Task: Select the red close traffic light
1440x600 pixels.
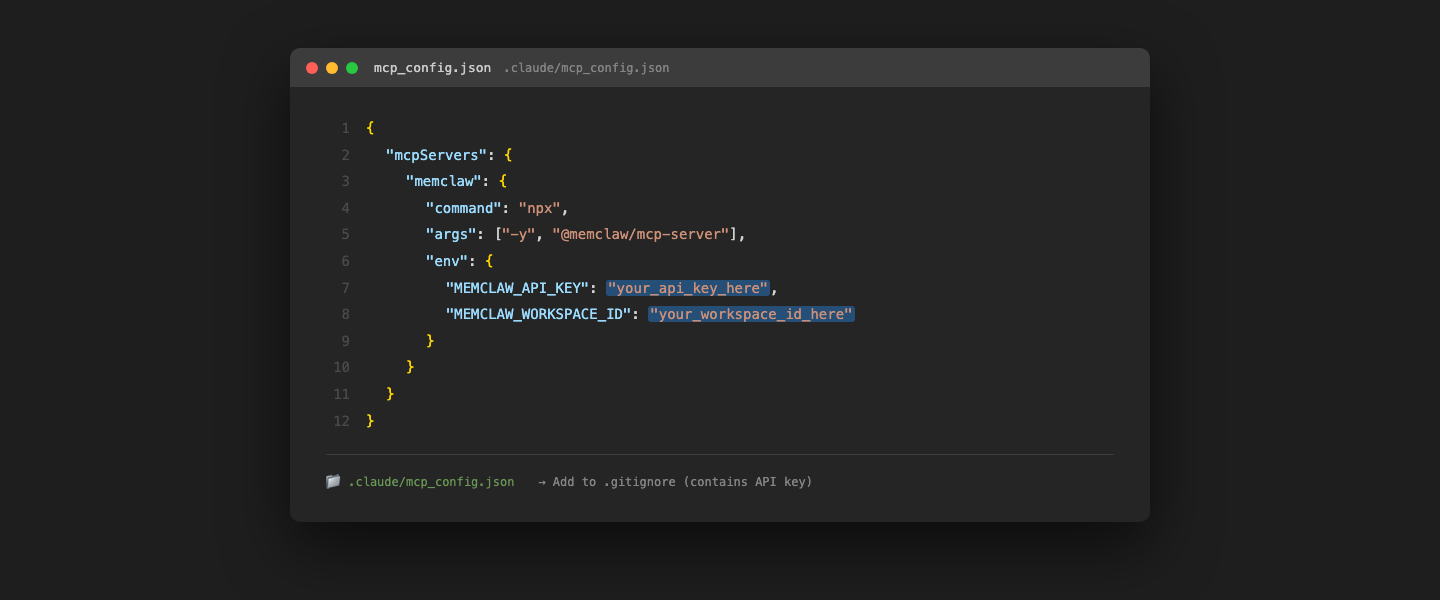Action: [x=311, y=67]
